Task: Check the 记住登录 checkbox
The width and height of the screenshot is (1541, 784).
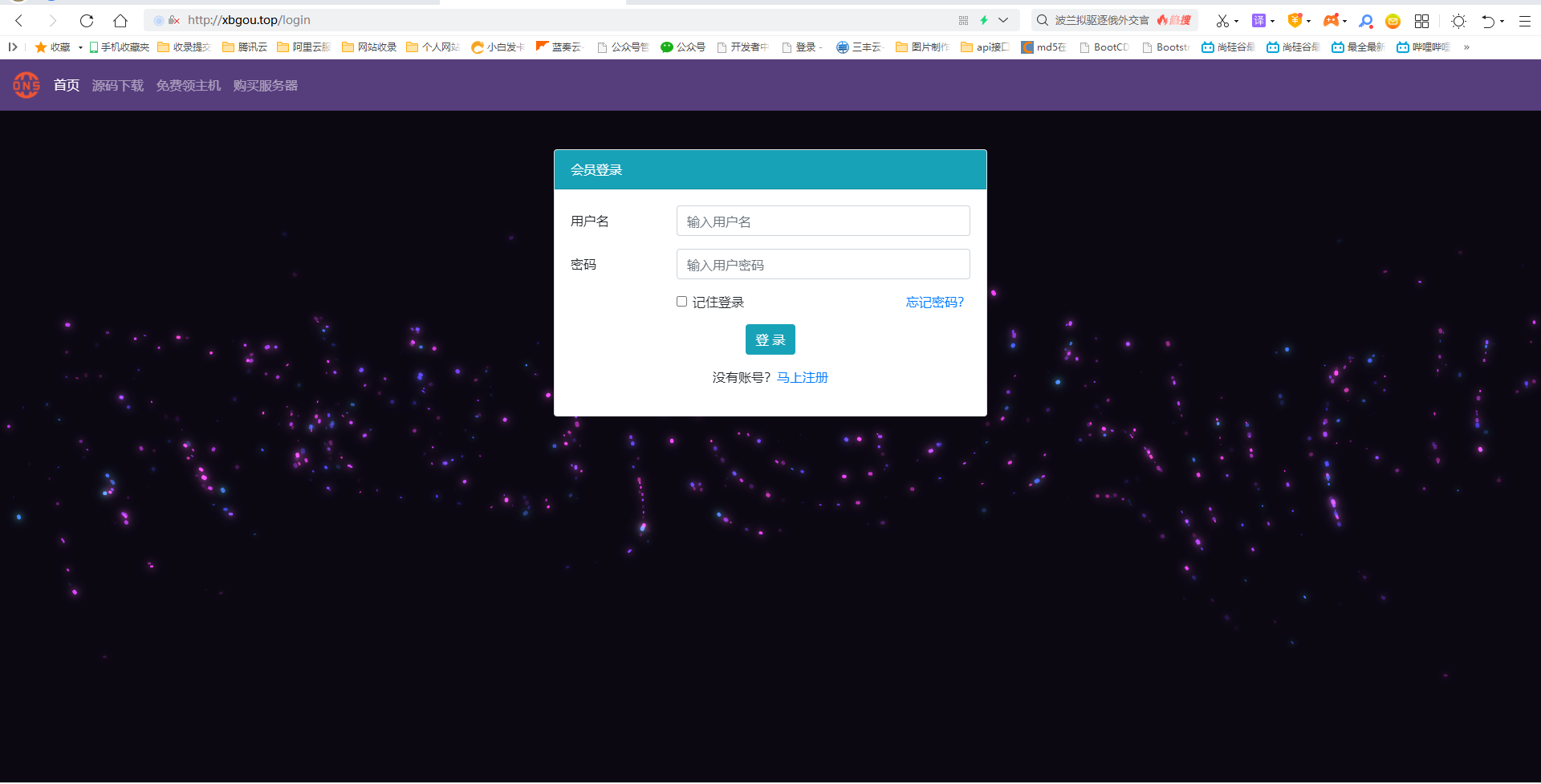Action: (x=681, y=302)
